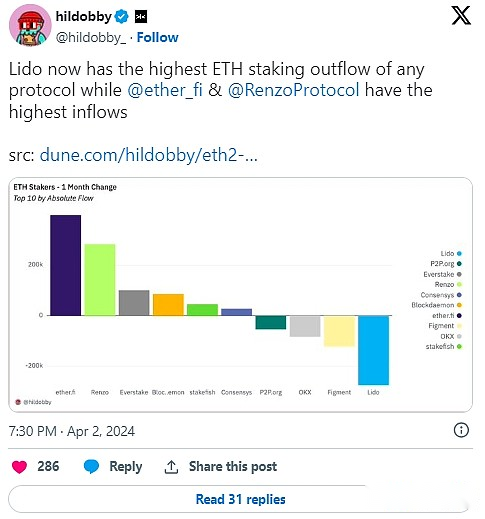Viewport: 485px width, 519px height.
Task: Click the reply speech bubble icon
Action: pos(91,466)
